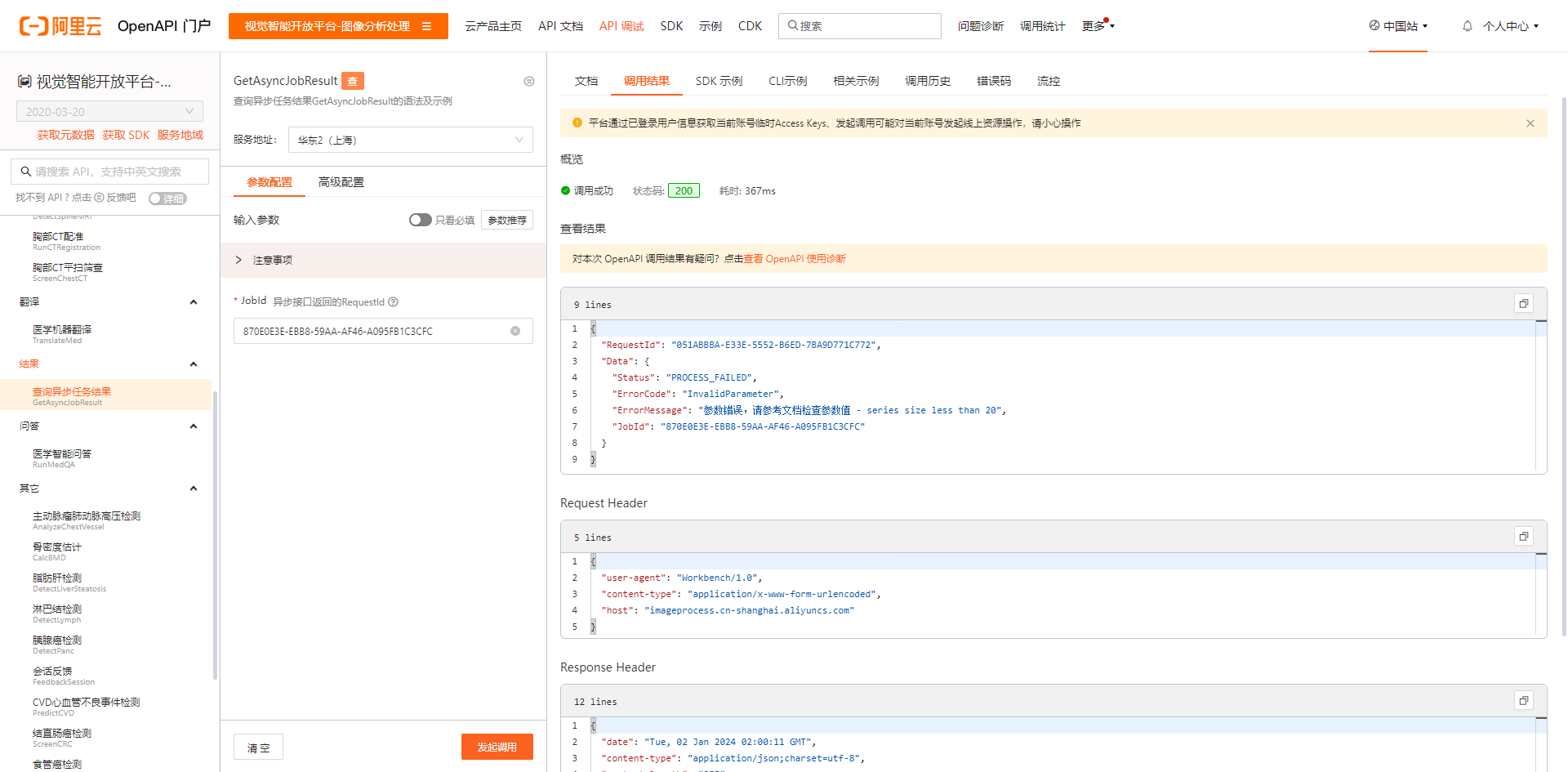
Task: Open 问题诊断 in the top navigation
Action: tap(981, 26)
